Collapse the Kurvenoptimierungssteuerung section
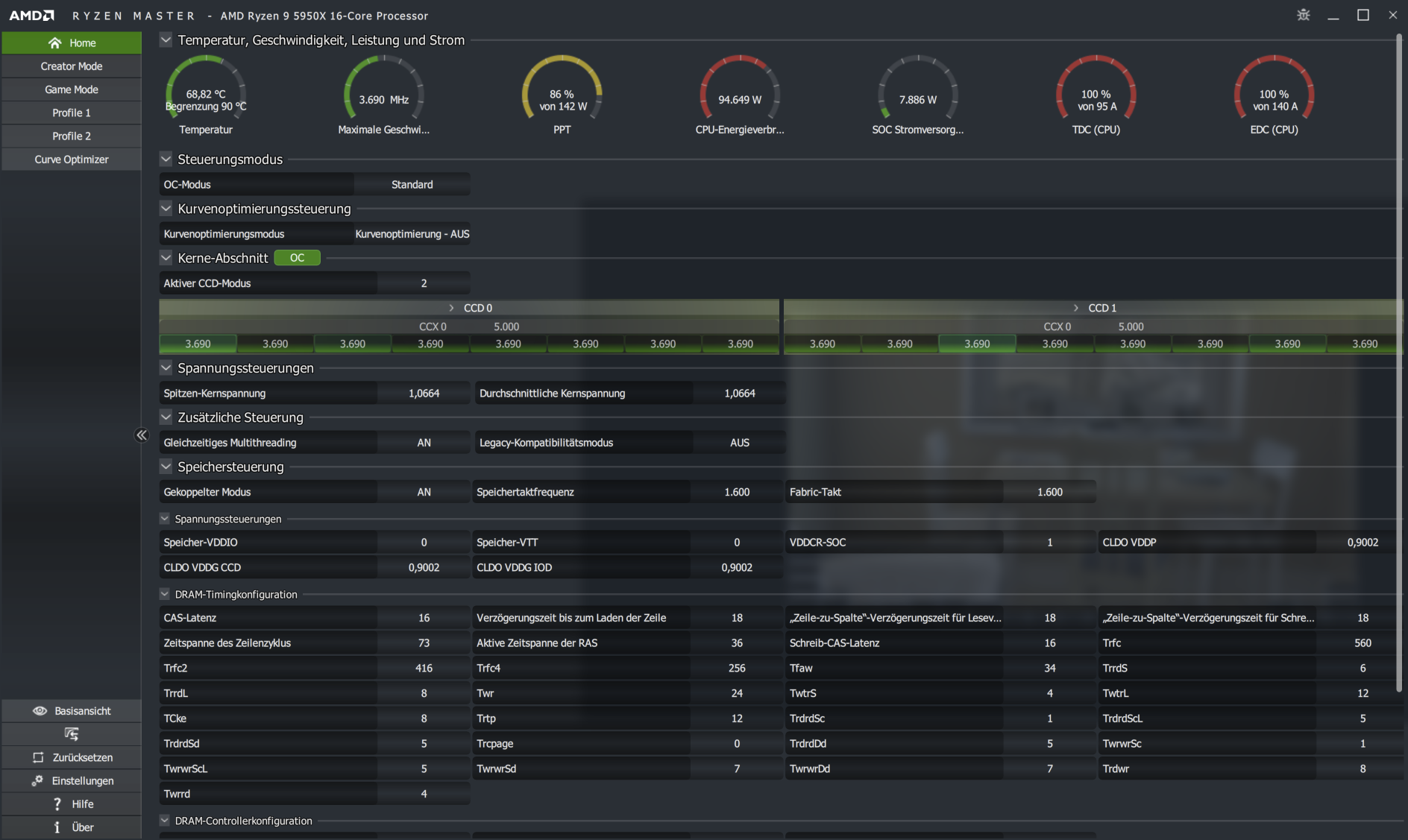 click(166, 209)
